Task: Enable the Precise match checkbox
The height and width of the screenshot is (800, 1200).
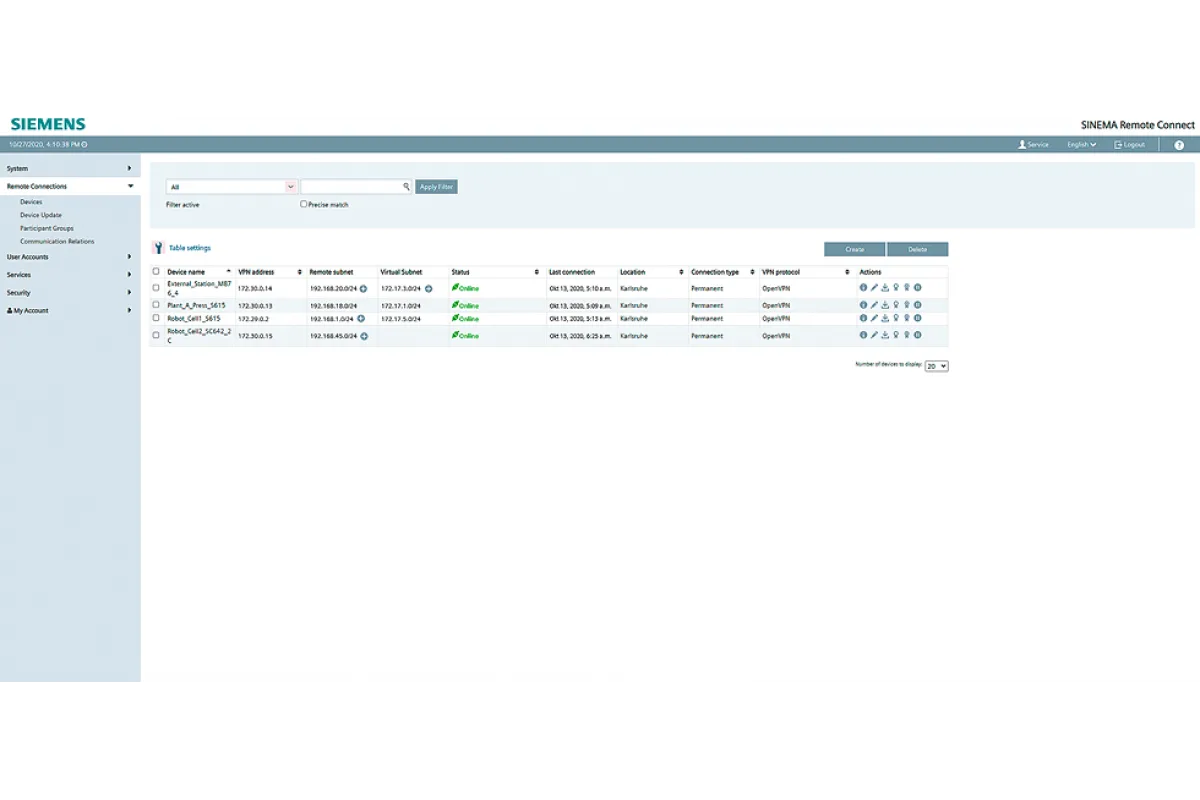Action: [304, 204]
